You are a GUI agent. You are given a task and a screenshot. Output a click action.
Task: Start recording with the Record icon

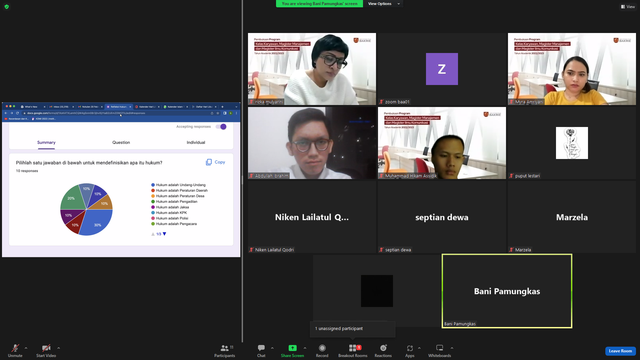[x=322, y=348]
